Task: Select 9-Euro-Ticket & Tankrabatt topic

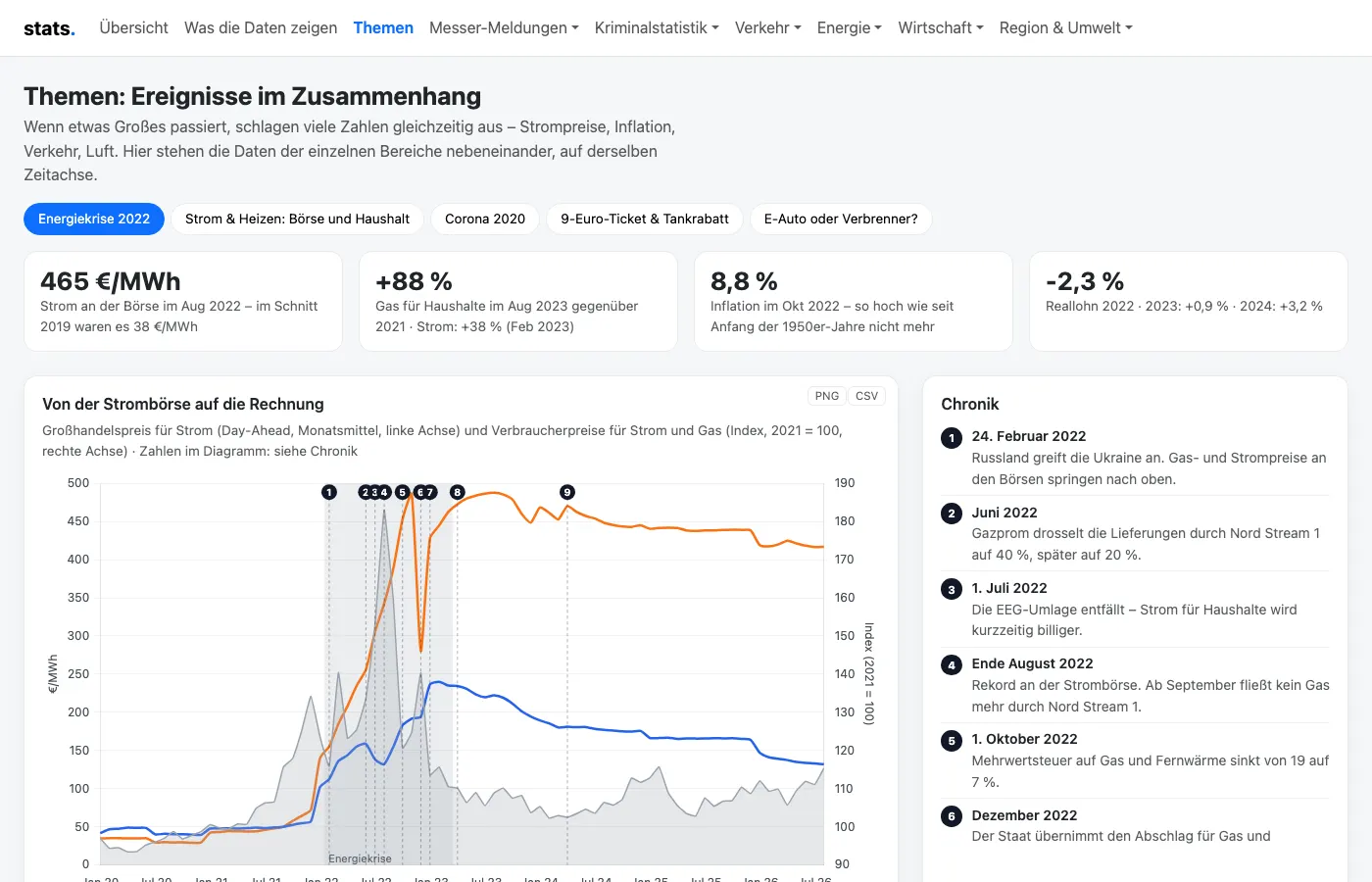Action: pos(645,219)
